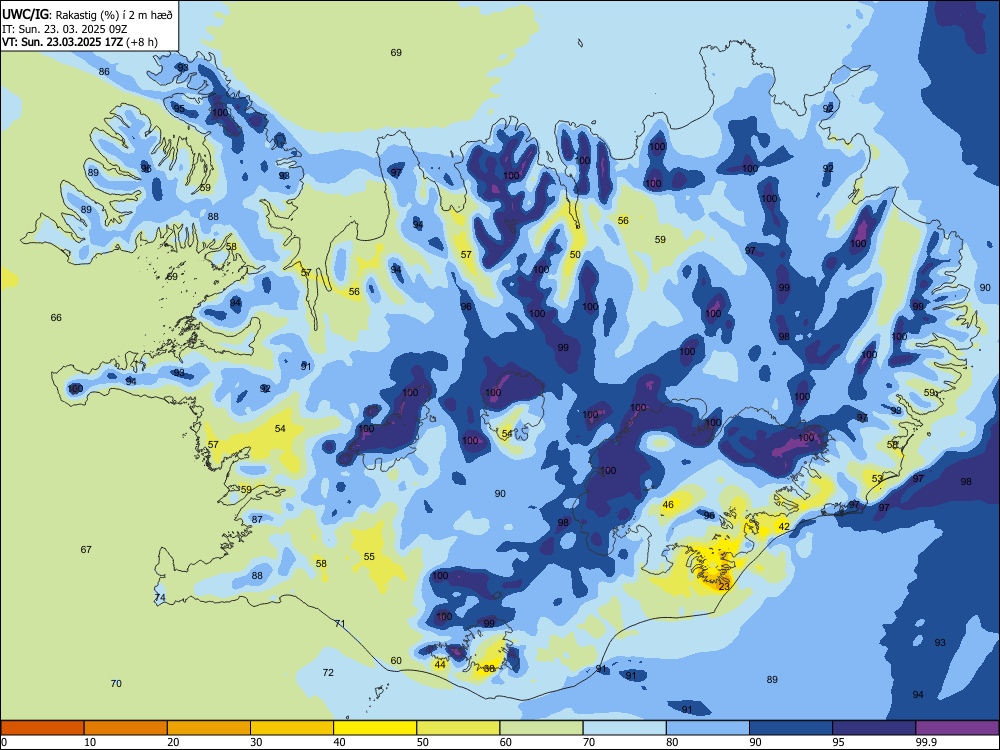Click the map value 72

[x=328, y=672]
